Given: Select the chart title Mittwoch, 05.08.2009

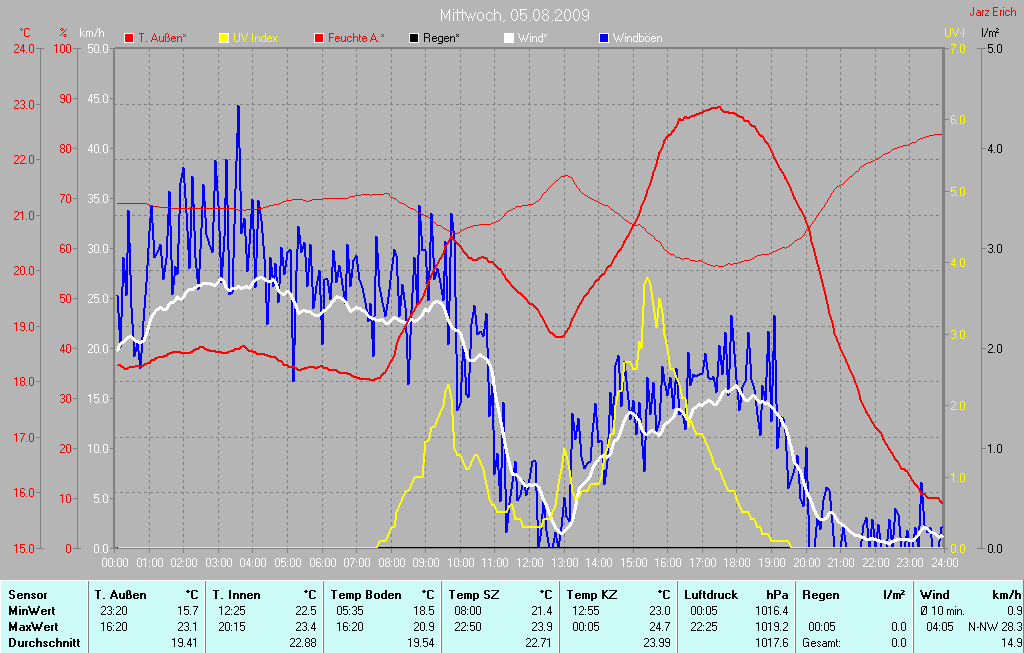Looking at the screenshot, I should [x=514, y=15].
